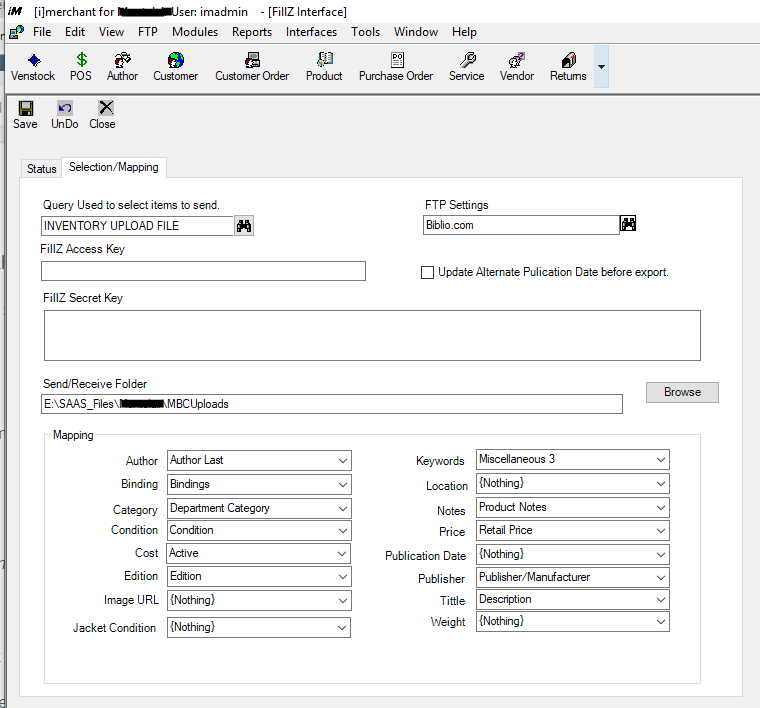Open the Customer Order toolbar icon

pyautogui.click(x=252, y=67)
